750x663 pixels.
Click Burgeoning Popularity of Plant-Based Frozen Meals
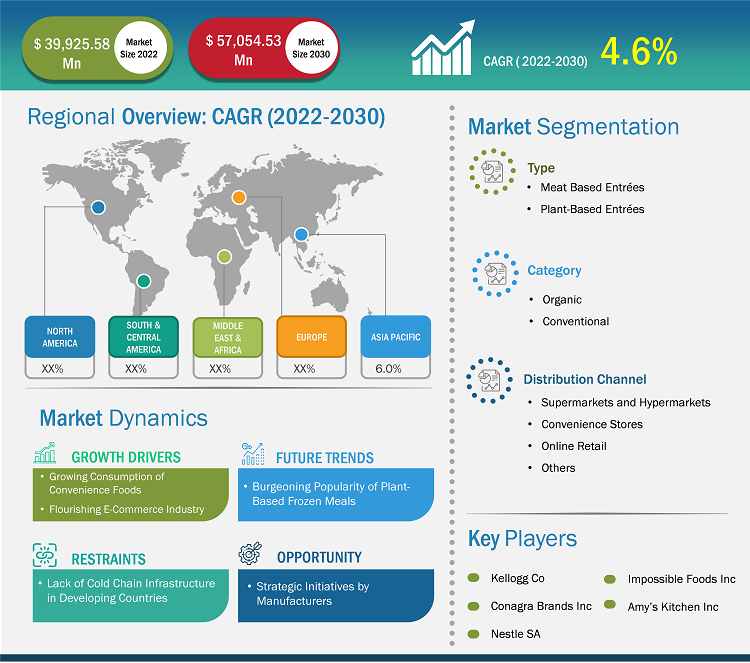pos(331,494)
